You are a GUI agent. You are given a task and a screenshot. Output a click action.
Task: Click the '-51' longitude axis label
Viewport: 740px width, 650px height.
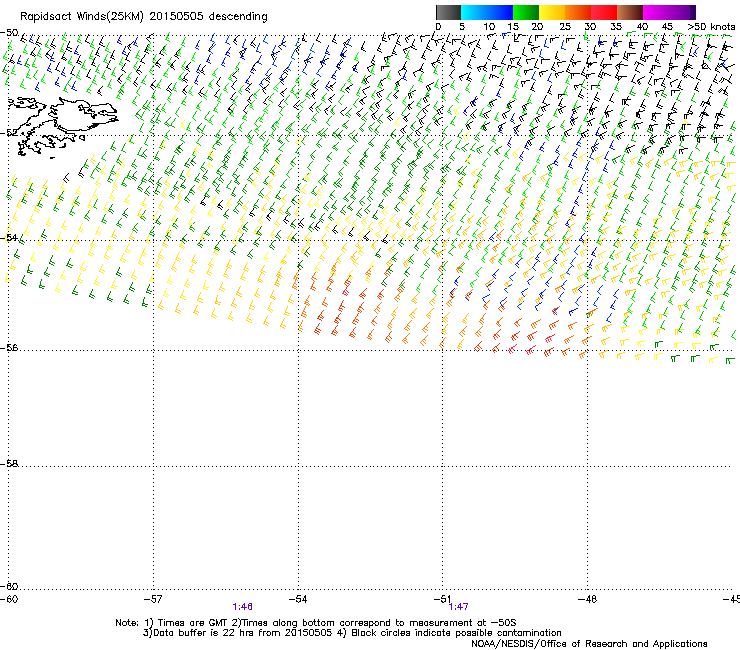click(x=442, y=599)
